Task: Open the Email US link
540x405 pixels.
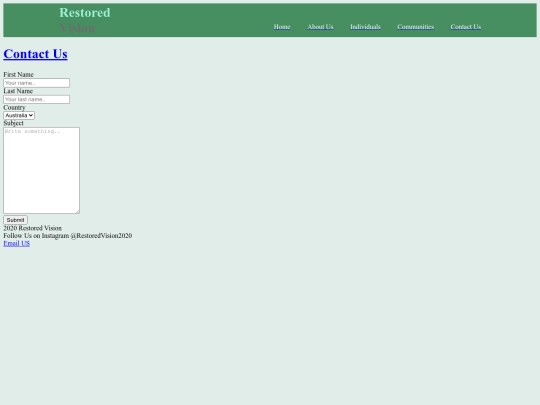Action: pos(17,243)
